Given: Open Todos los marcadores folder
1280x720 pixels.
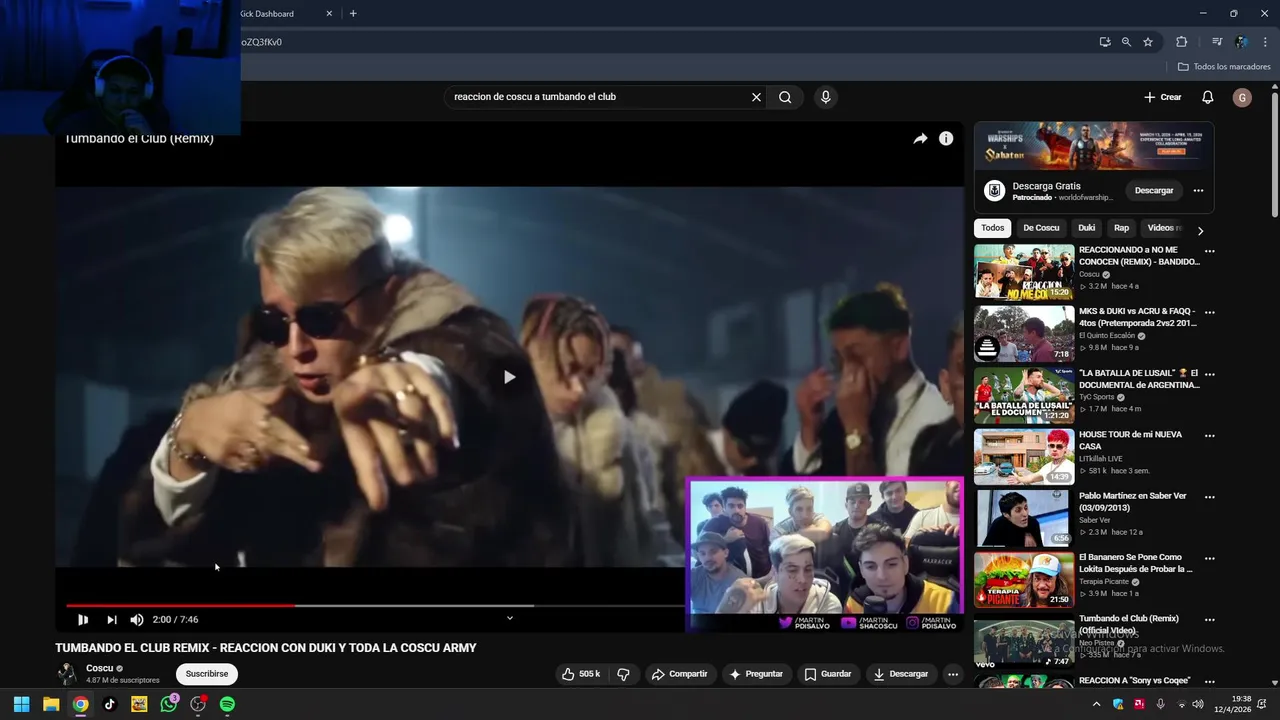Looking at the screenshot, I should point(1224,67).
